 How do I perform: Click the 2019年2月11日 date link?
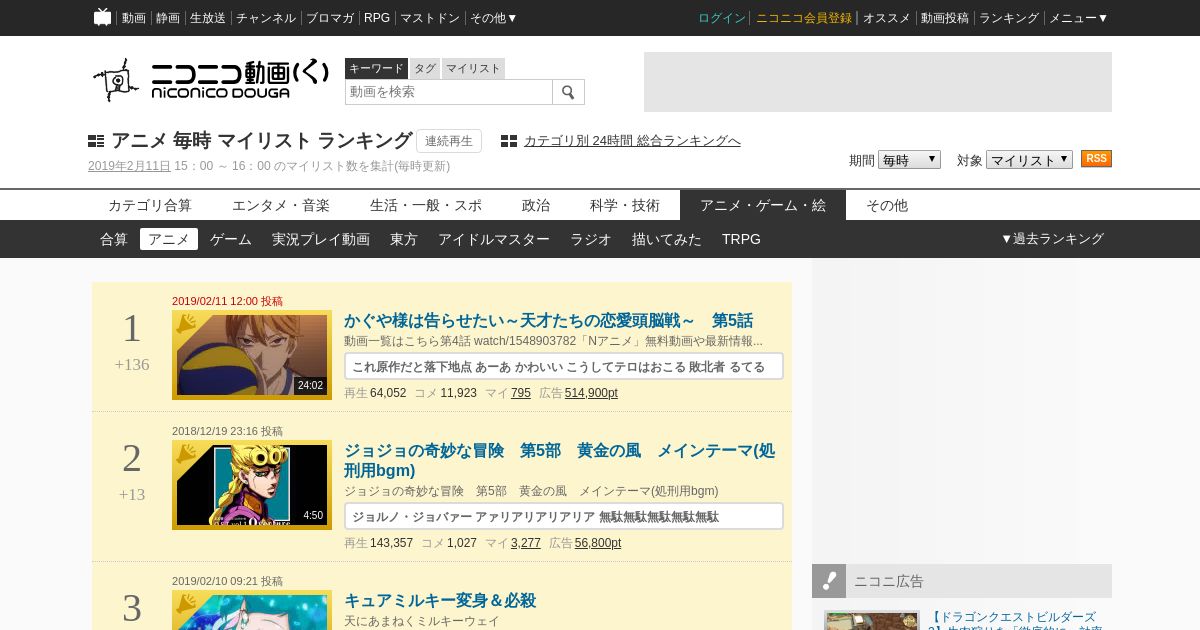(x=129, y=166)
